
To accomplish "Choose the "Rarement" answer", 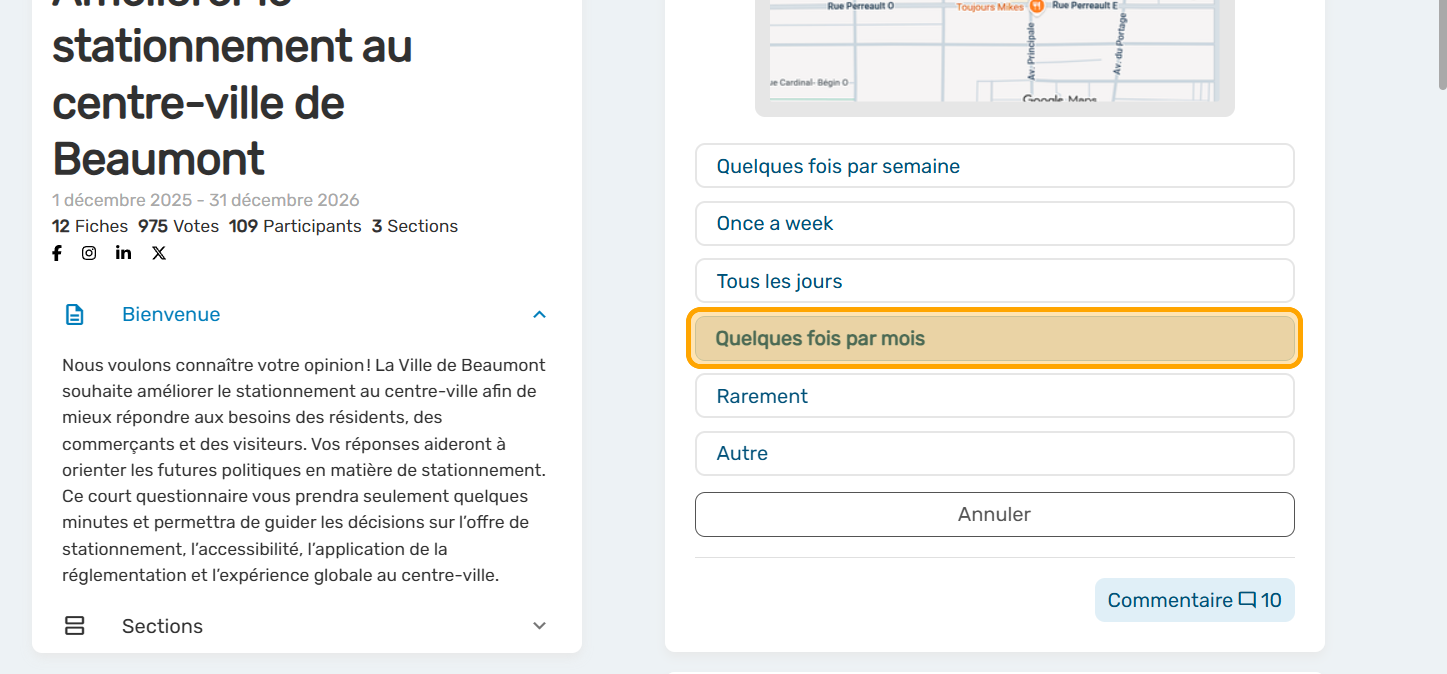I will [994, 396].
